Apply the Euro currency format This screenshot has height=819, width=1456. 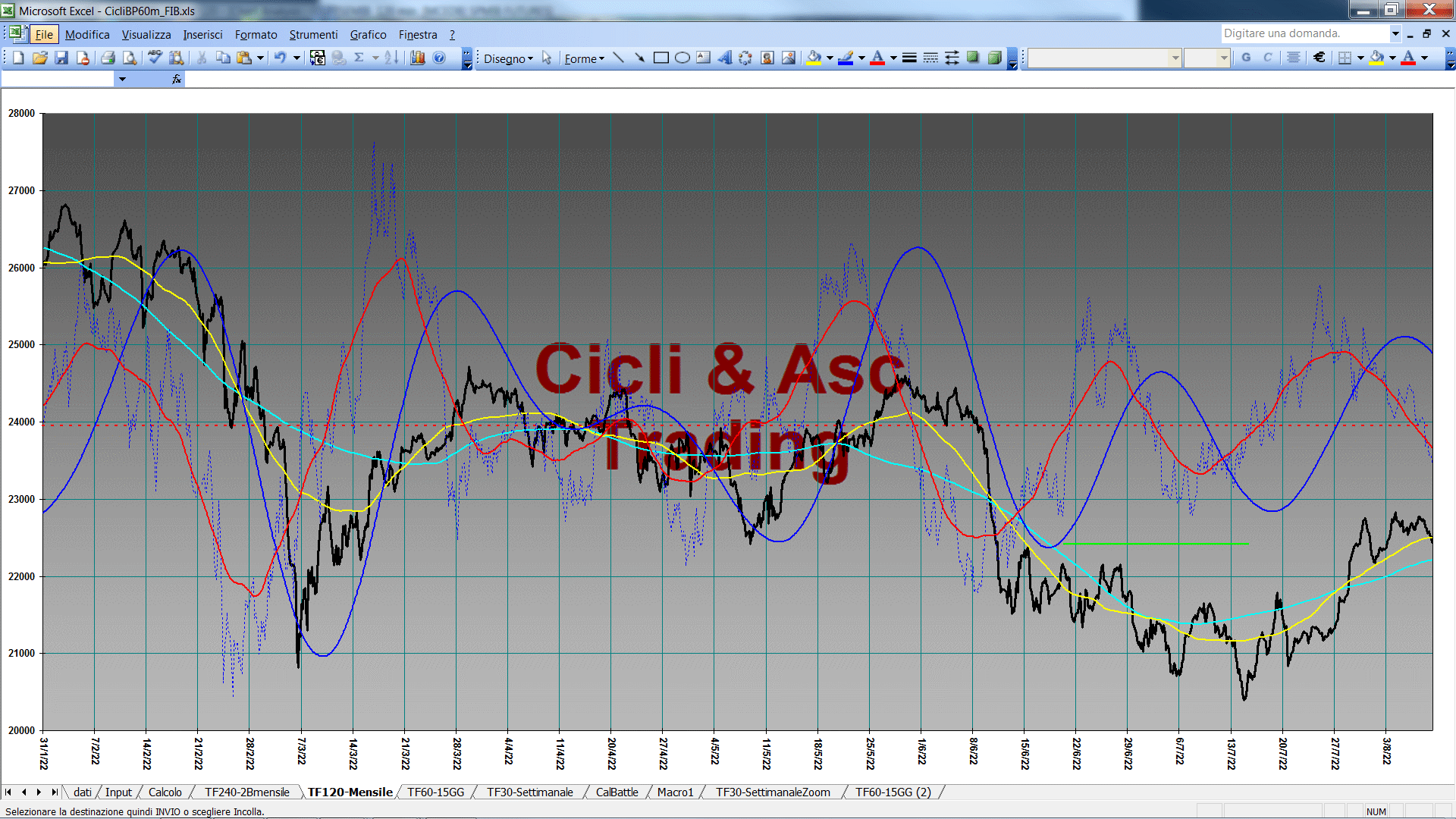1319,58
